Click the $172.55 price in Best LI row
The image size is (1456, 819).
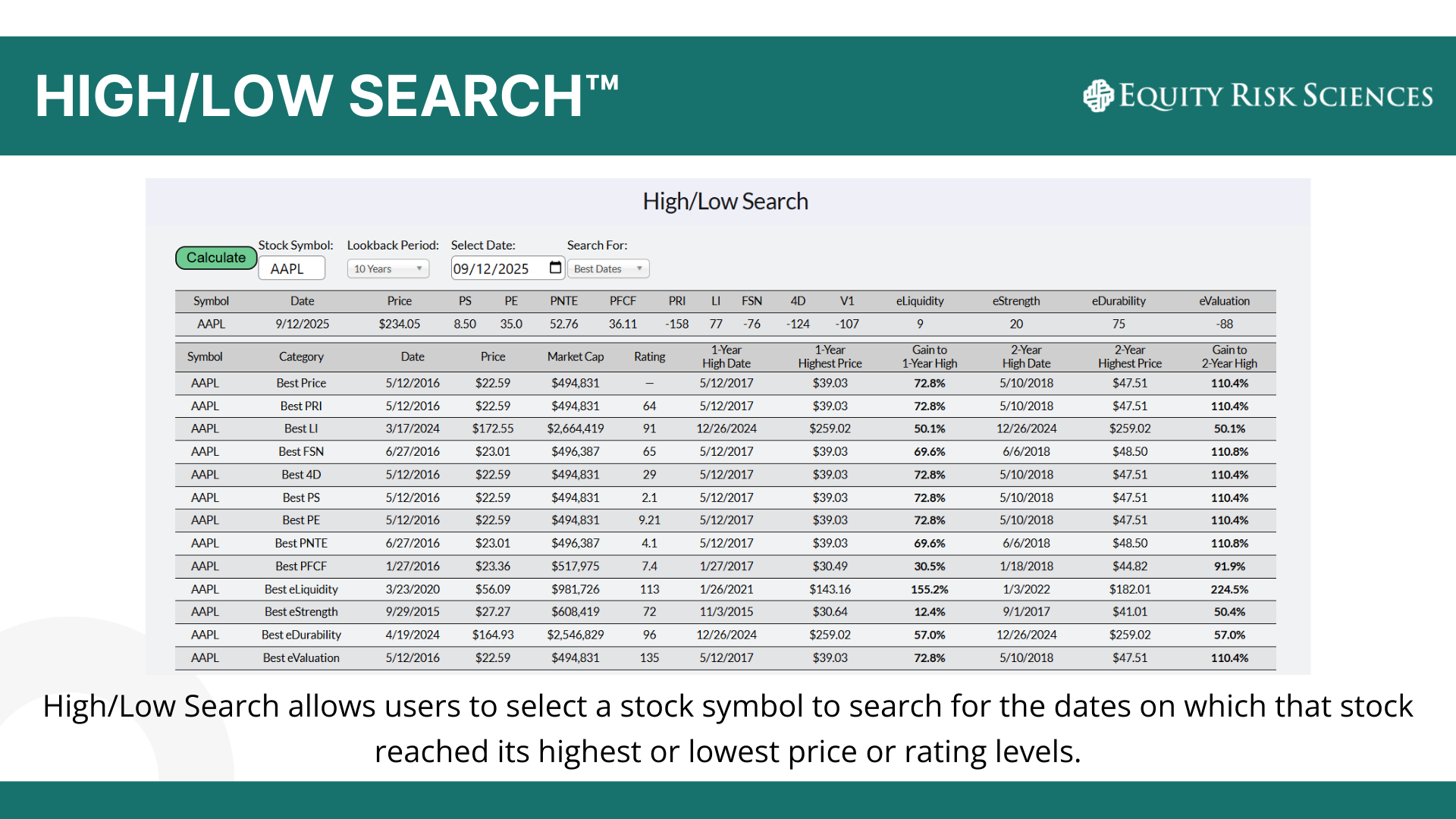(493, 428)
